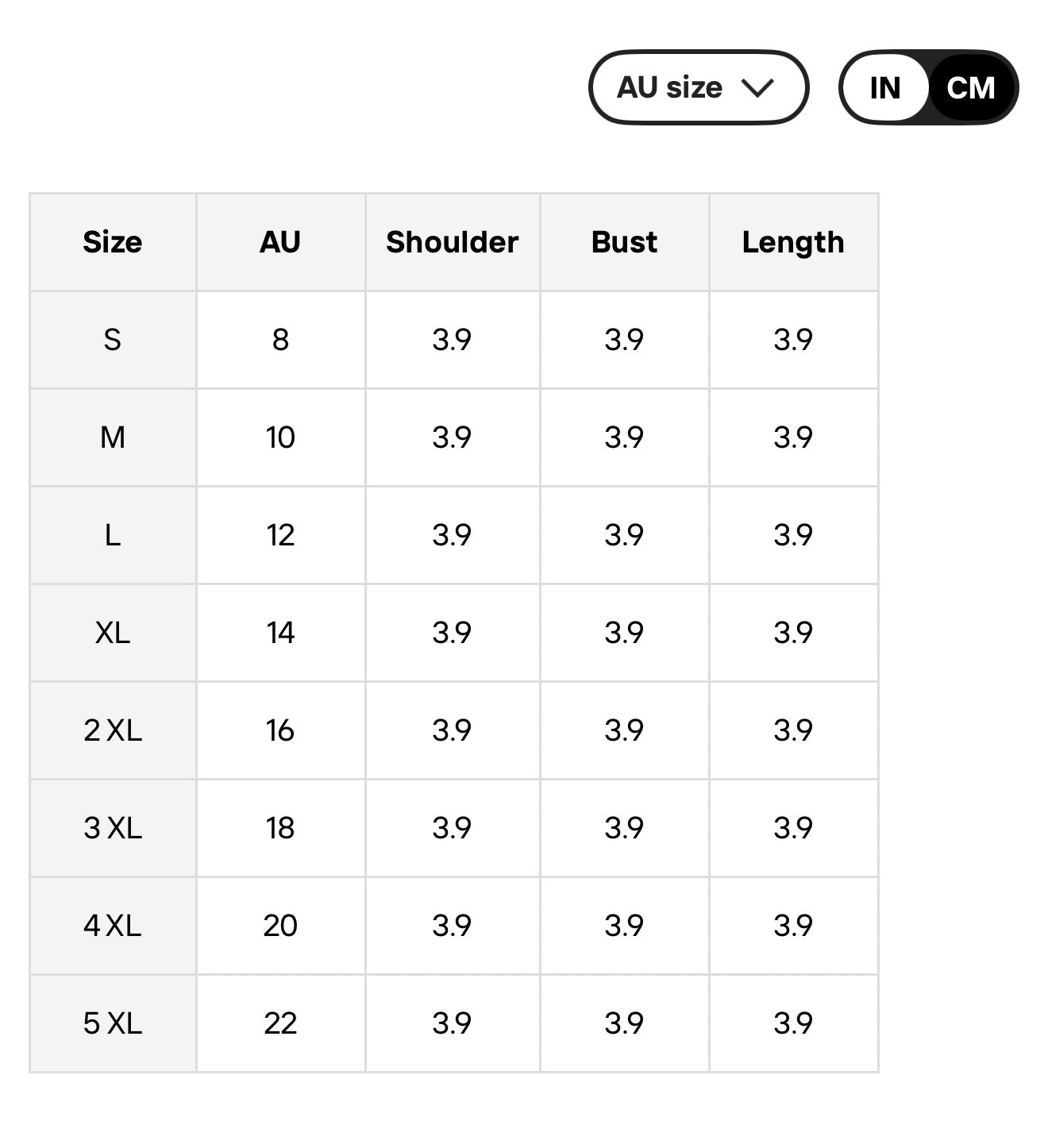Click the AU column header
1048x1148 pixels.
pos(280,242)
